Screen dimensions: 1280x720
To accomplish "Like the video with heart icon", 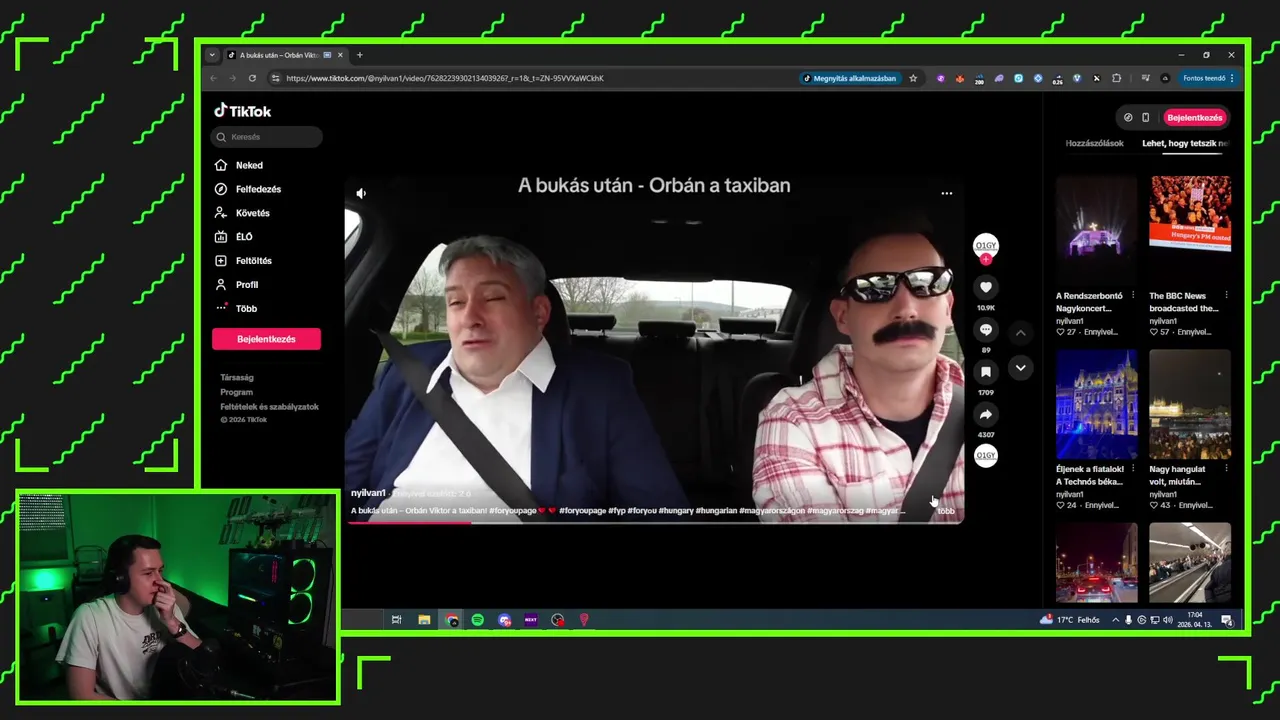I will tap(986, 287).
